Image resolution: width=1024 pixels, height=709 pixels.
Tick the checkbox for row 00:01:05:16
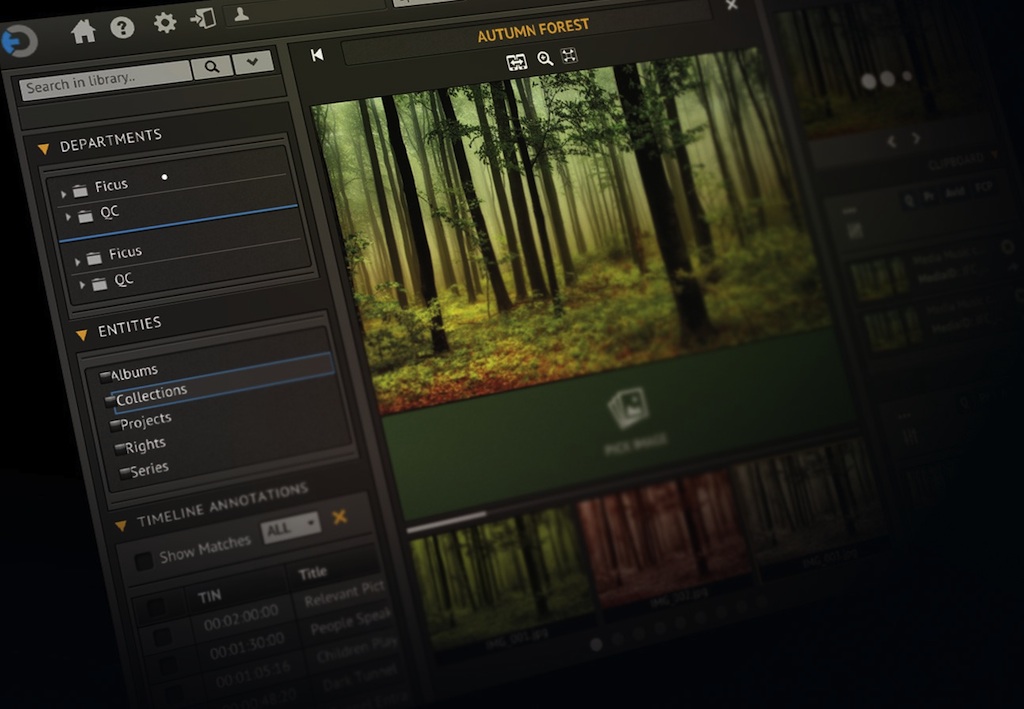click(175, 693)
